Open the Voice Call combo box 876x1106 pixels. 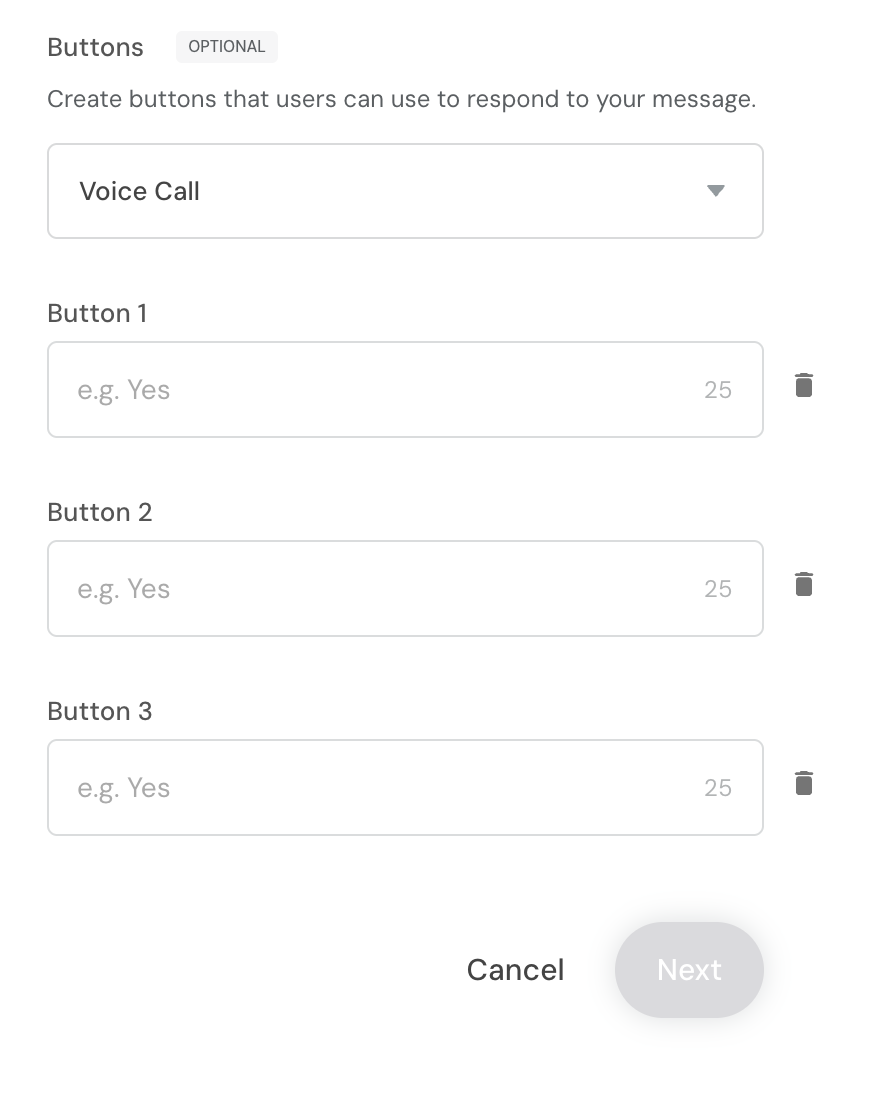(x=406, y=191)
